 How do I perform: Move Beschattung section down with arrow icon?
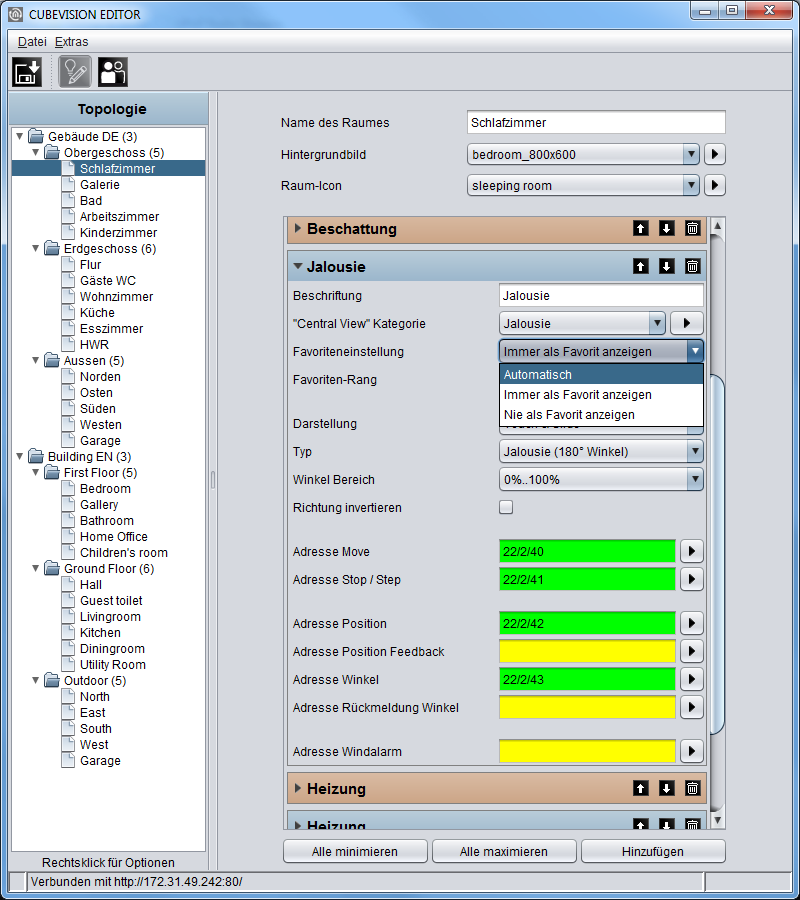(666, 228)
